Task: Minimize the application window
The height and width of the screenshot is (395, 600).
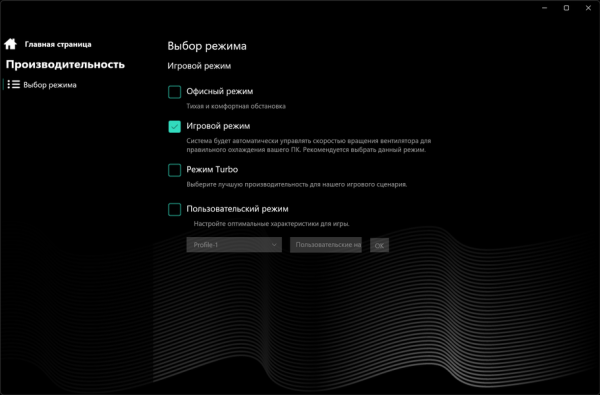Action: coord(545,8)
